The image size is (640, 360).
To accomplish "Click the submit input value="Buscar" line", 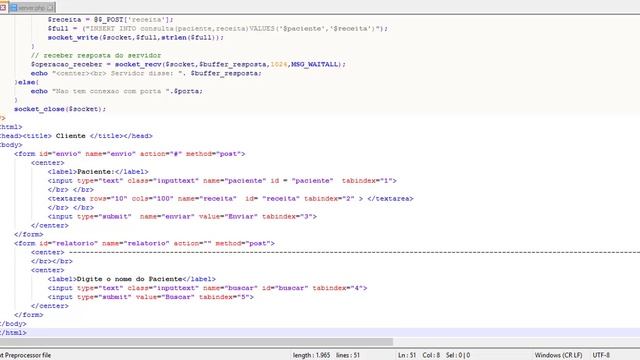I will tap(151, 297).
